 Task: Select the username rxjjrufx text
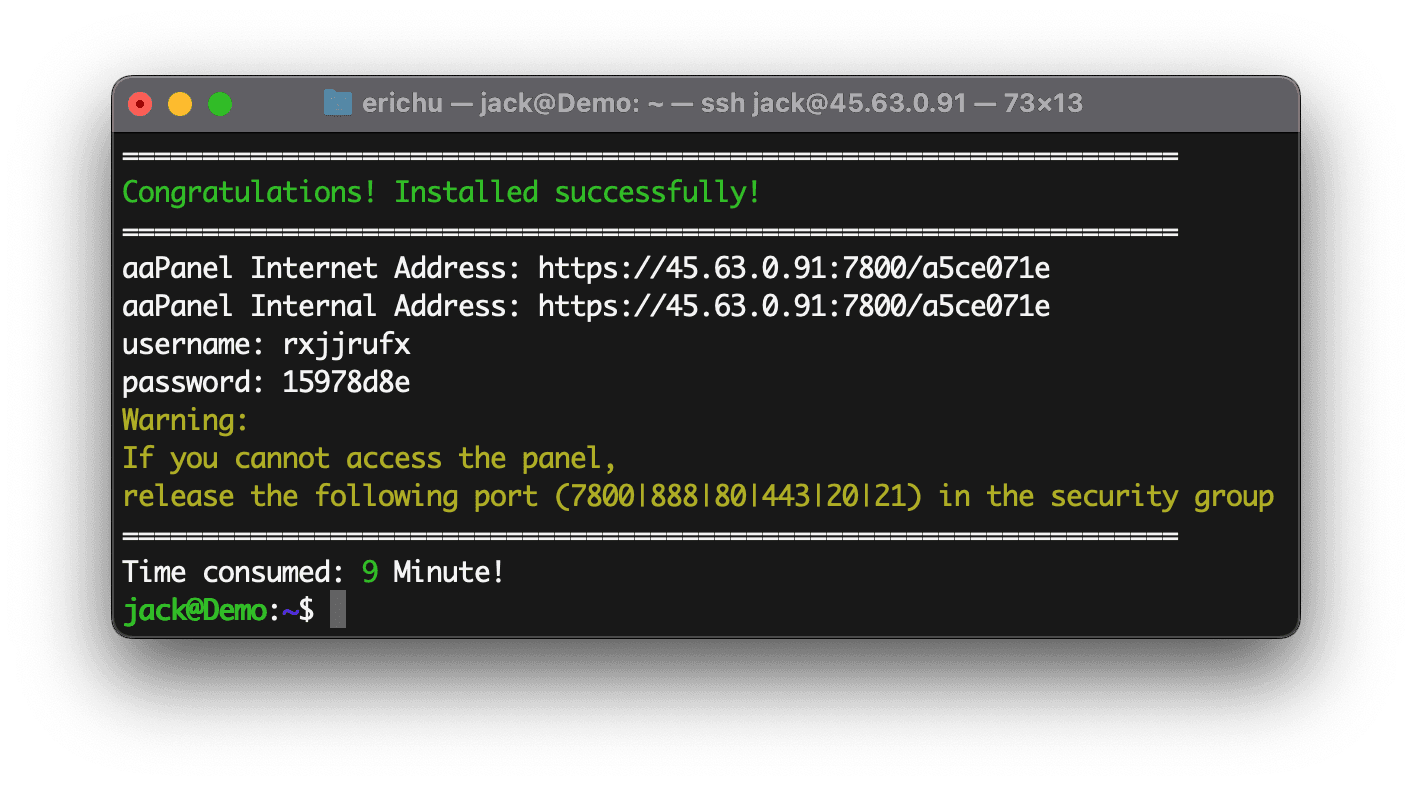[x=348, y=343]
